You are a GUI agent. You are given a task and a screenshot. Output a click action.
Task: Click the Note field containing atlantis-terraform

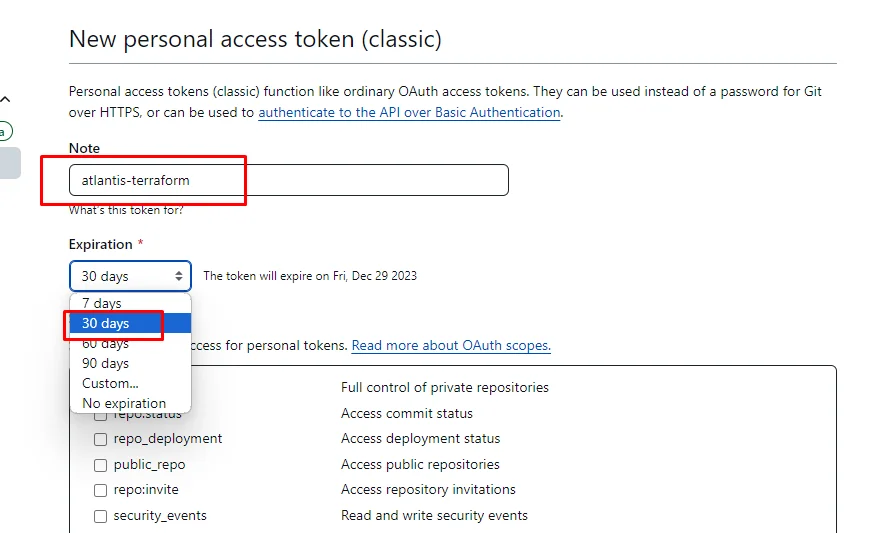(x=288, y=180)
